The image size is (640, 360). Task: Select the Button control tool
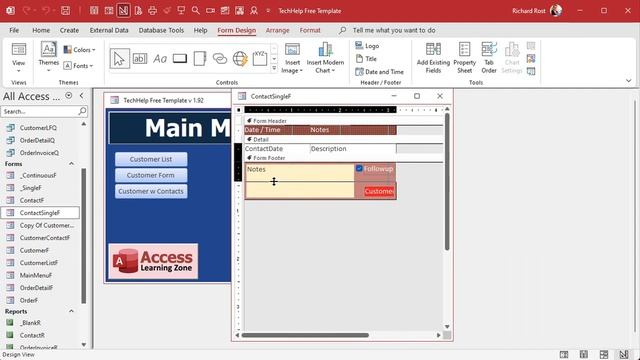point(180,59)
